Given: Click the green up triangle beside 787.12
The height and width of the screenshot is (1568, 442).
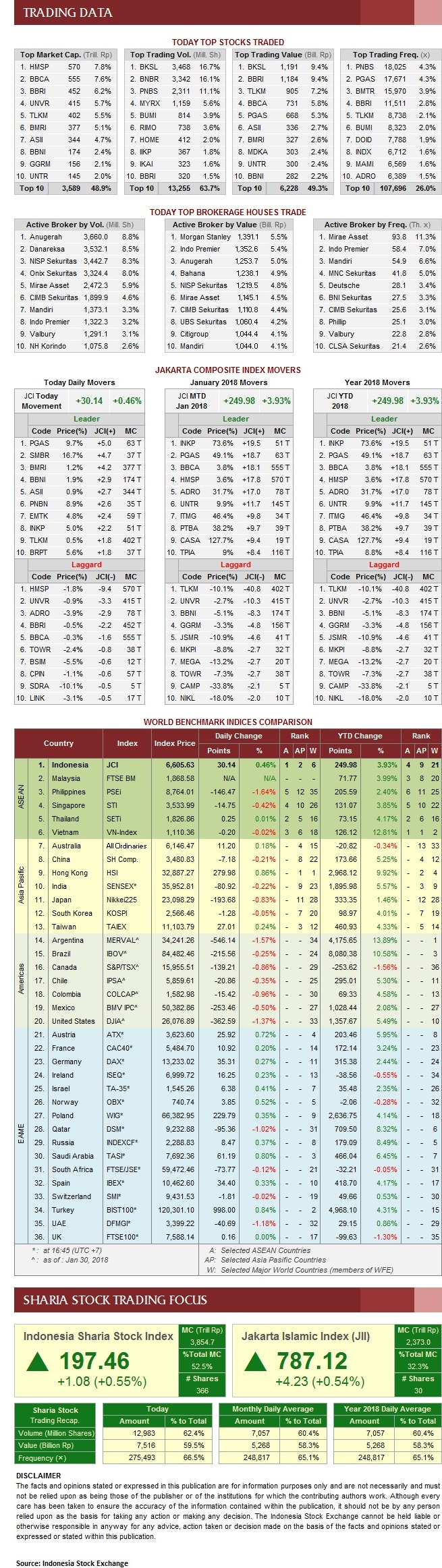Looking at the screenshot, I should 255,1362.
